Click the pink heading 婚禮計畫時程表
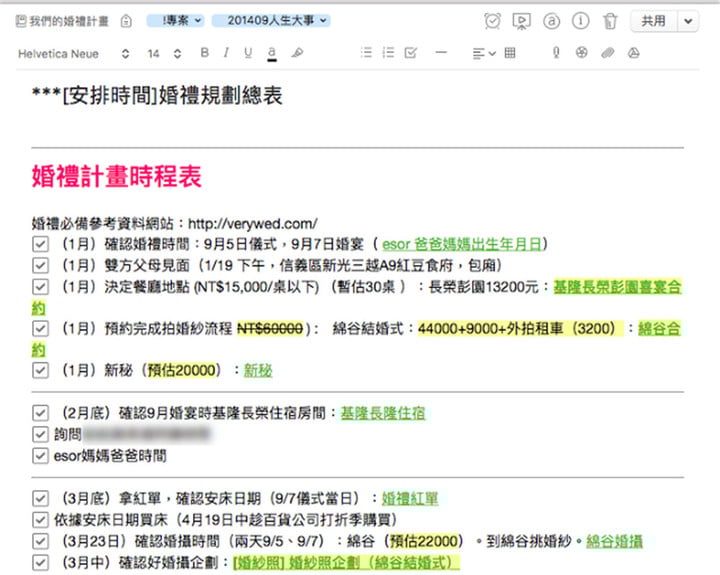720x575 pixels. coord(117,176)
